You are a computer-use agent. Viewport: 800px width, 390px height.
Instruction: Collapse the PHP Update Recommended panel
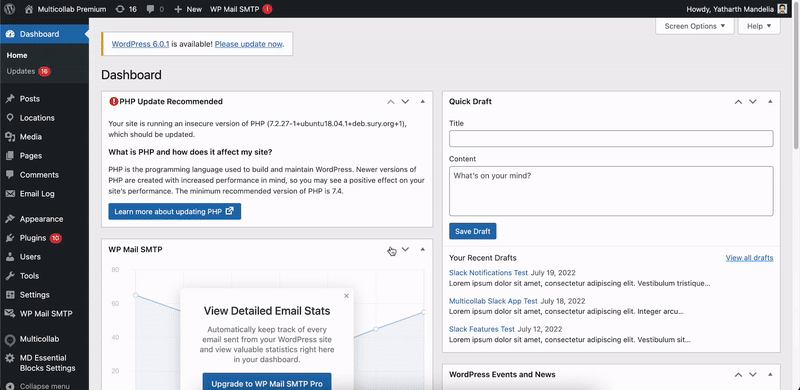pyautogui.click(x=422, y=102)
